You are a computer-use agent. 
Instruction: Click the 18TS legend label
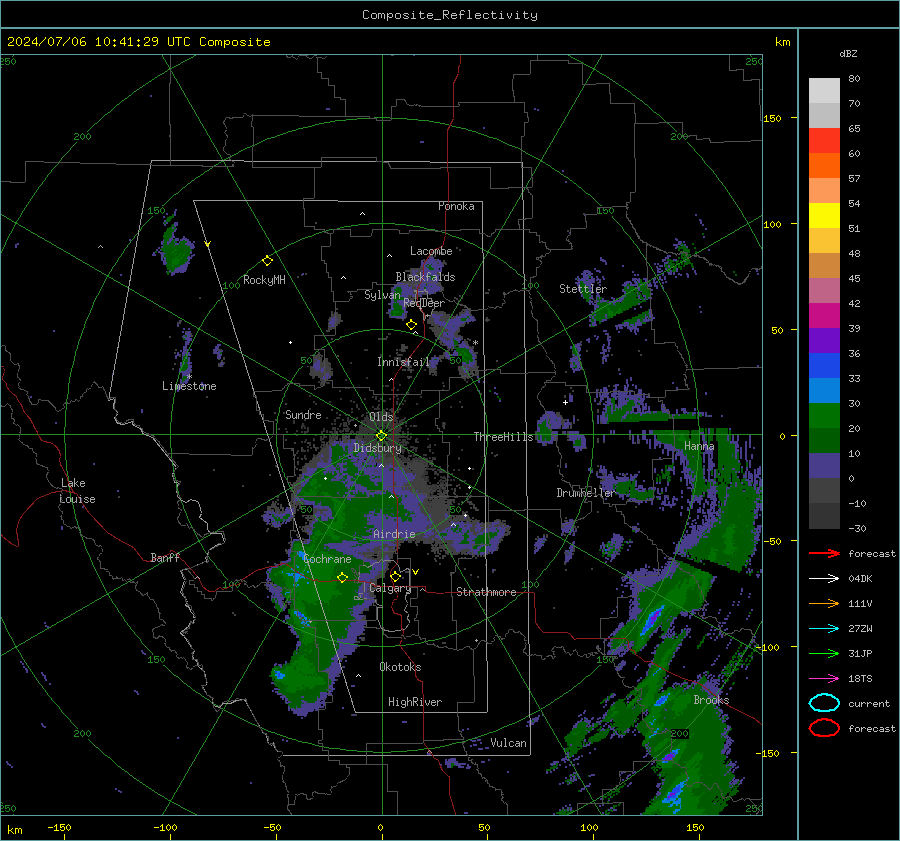pos(860,679)
